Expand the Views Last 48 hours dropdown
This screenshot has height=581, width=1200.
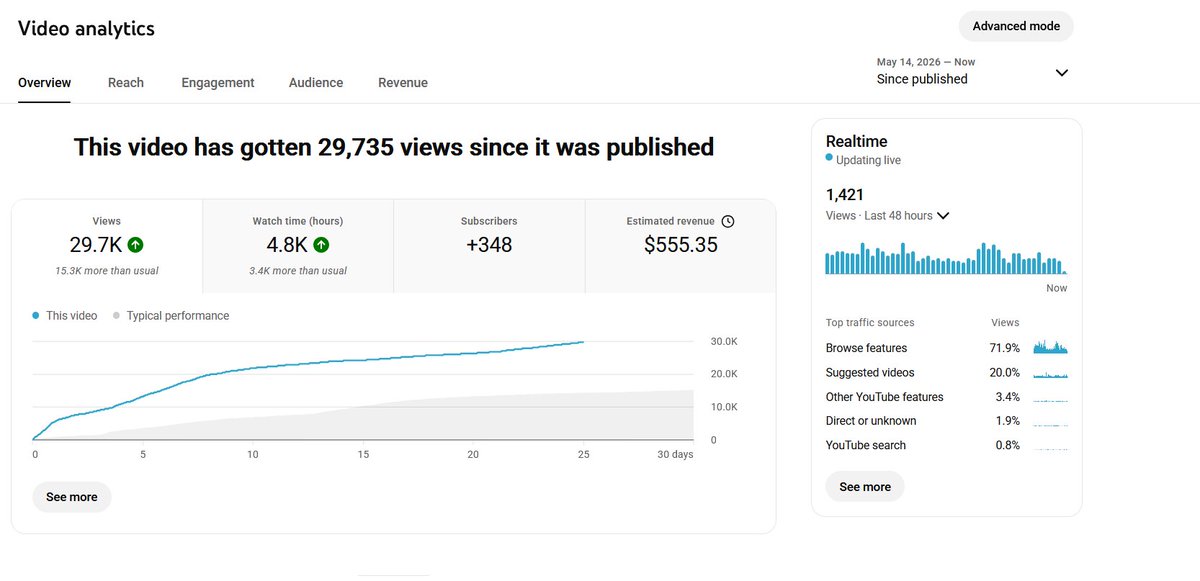tap(888, 215)
